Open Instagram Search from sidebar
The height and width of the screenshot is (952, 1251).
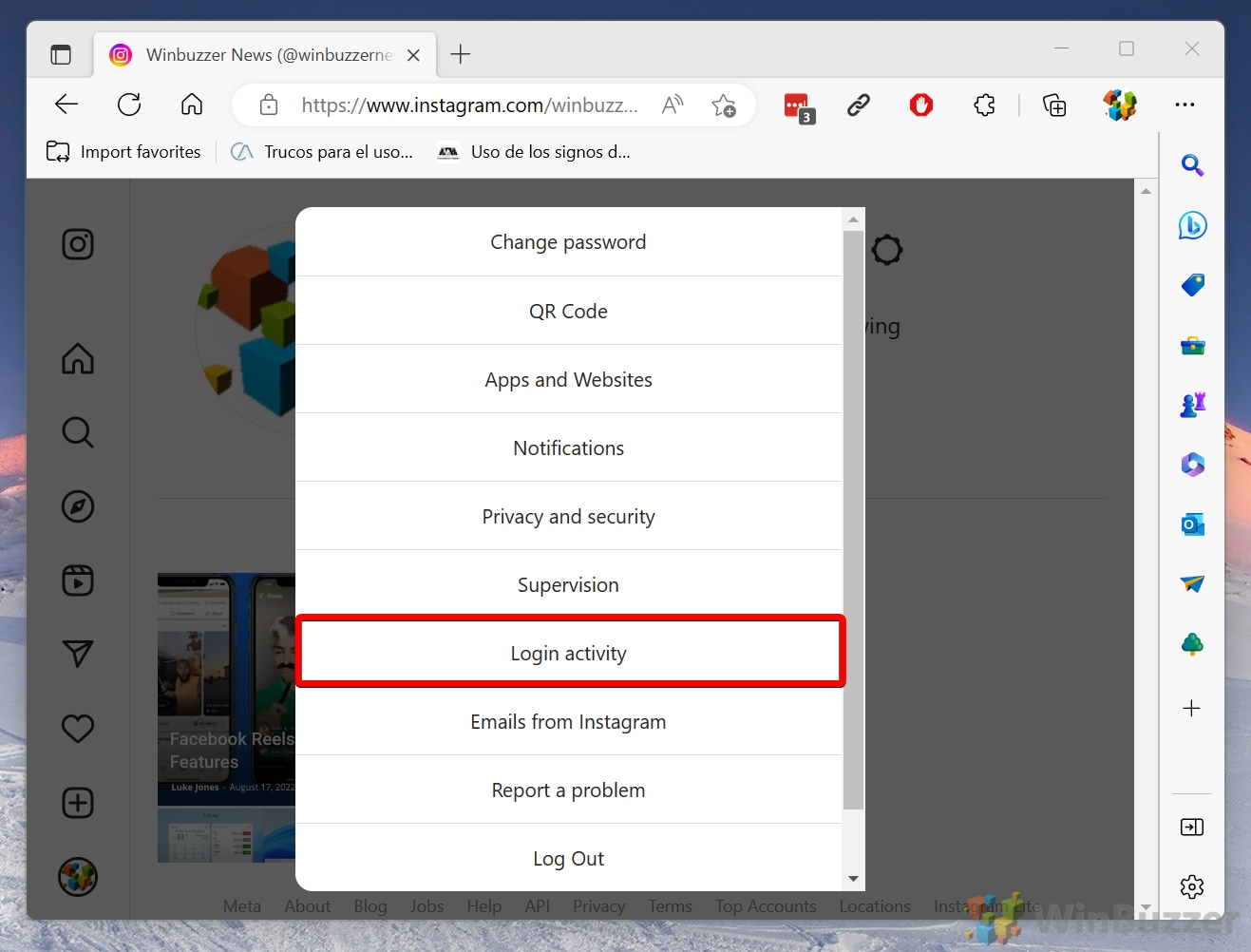pos(78,432)
